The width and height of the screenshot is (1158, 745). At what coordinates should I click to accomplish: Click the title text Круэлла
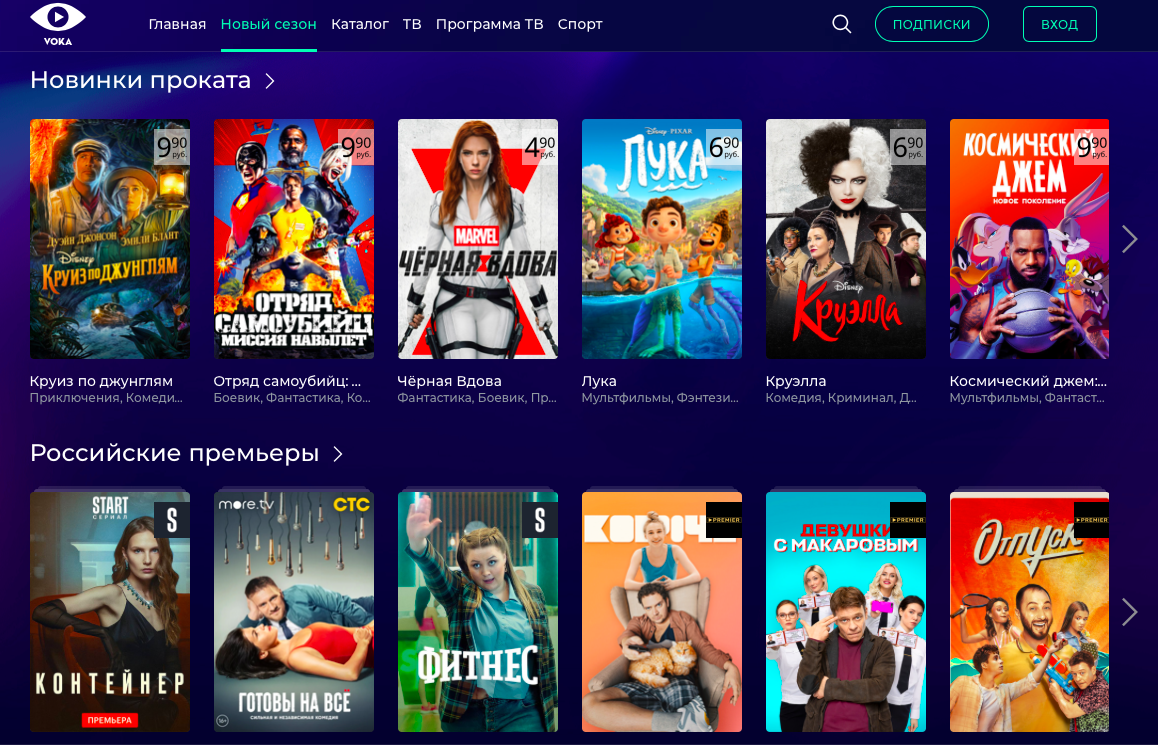point(796,381)
